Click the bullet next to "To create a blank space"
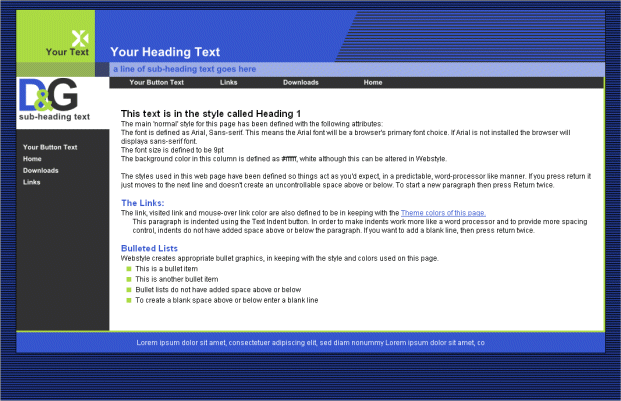 click(128, 299)
